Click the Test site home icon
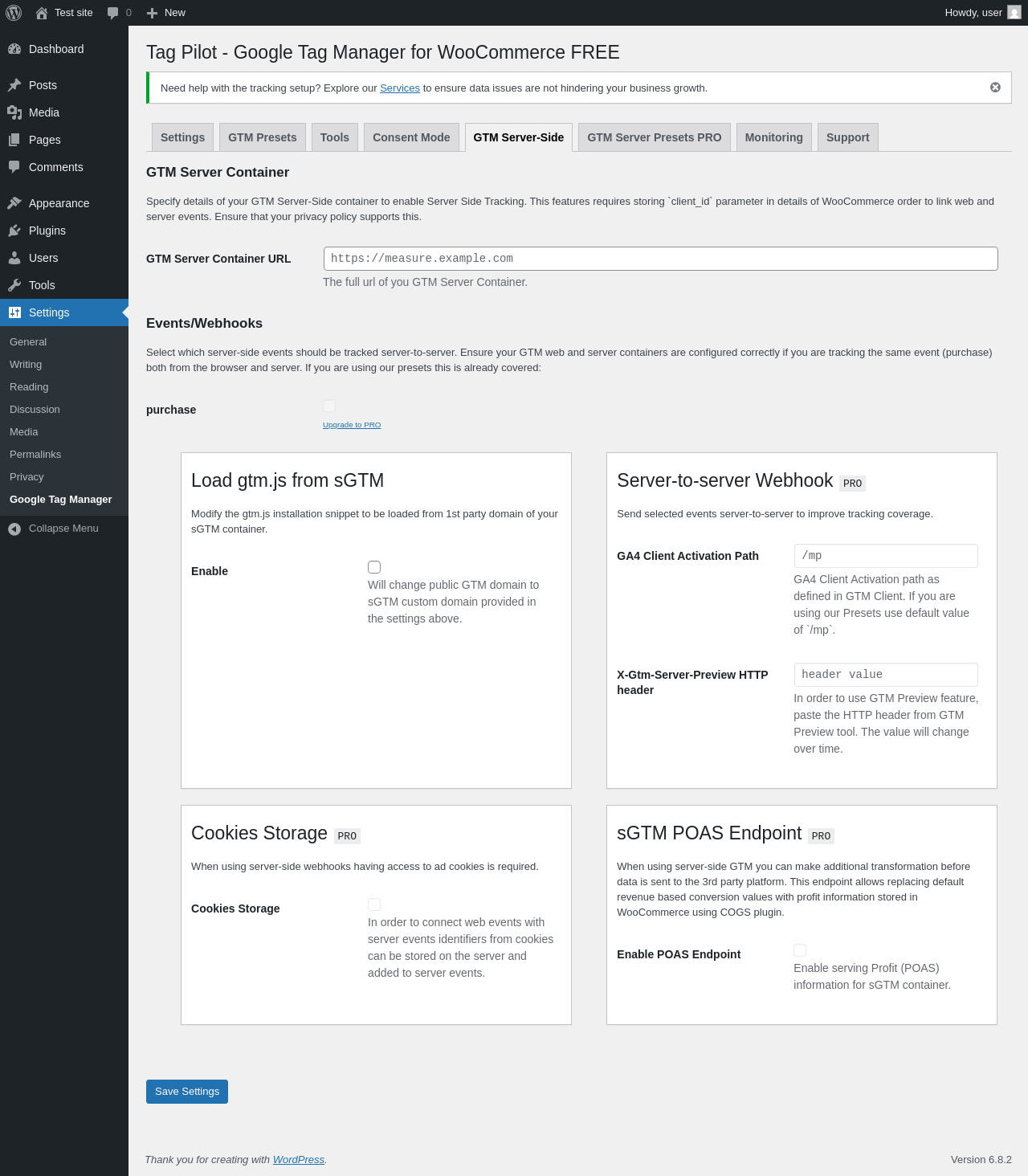The height and width of the screenshot is (1176, 1028). 42,13
